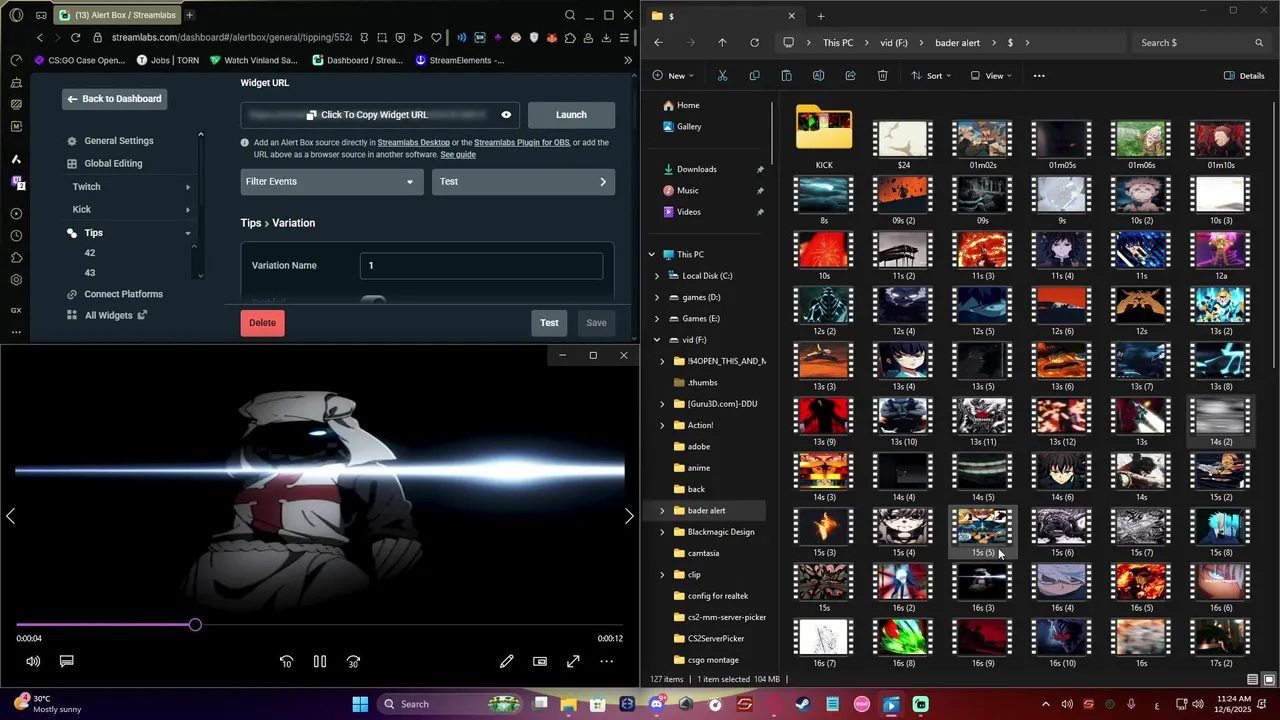The width and height of the screenshot is (1280, 720).
Task: Open the Windows Start menu
Action: point(360,704)
